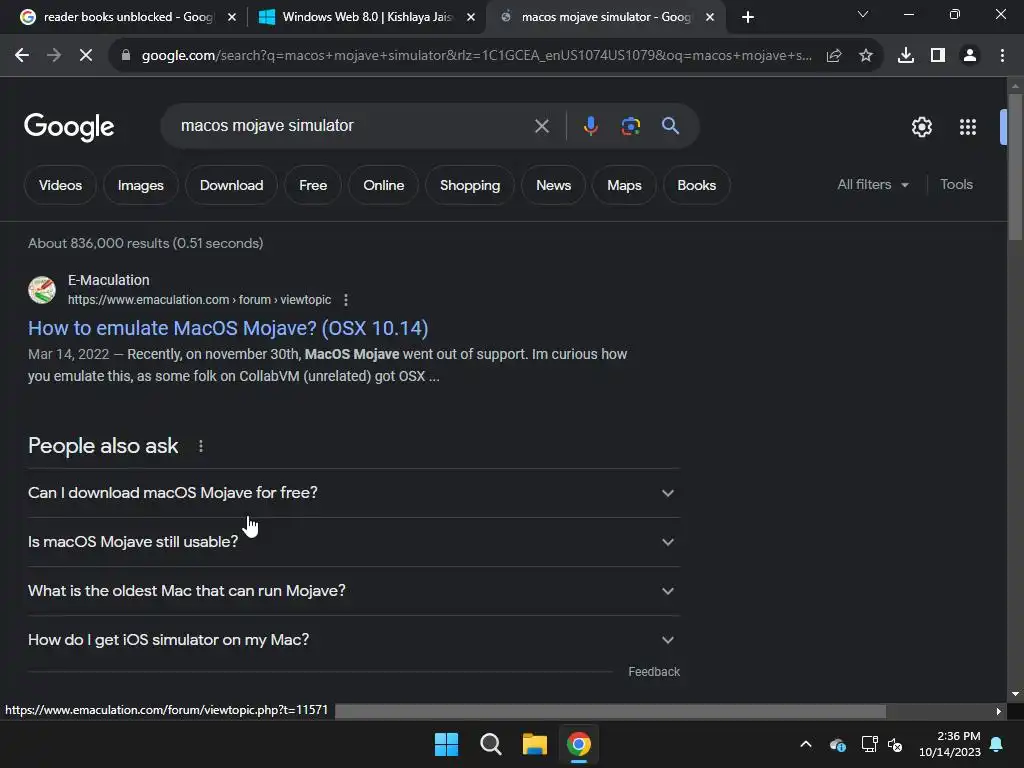
Task: Open three-dot options beside E-Maculation result
Action: pyautogui.click(x=346, y=300)
